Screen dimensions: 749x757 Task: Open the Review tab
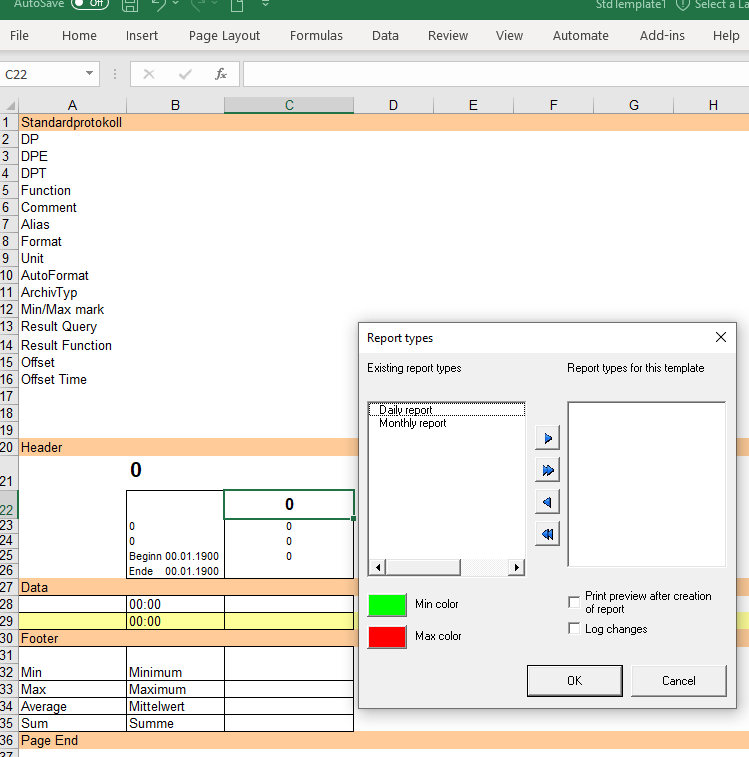tap(448, 35)
